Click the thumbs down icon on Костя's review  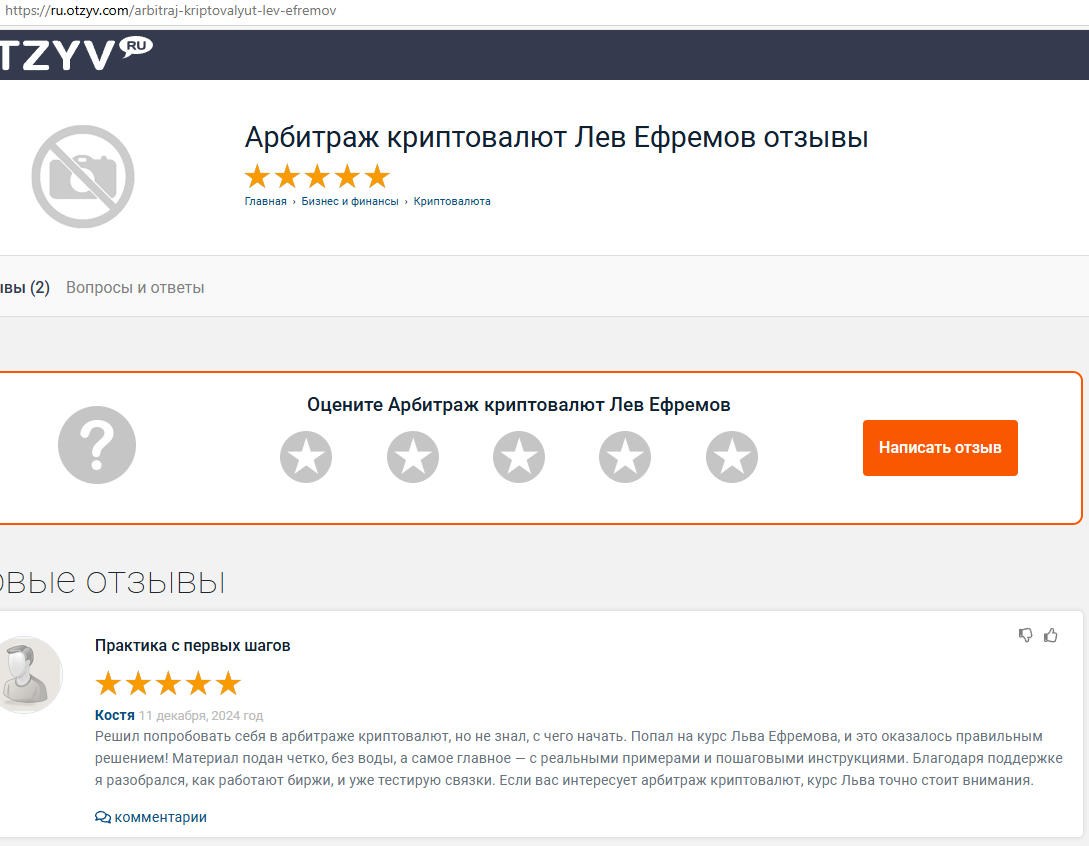[x=1025, y=635]
